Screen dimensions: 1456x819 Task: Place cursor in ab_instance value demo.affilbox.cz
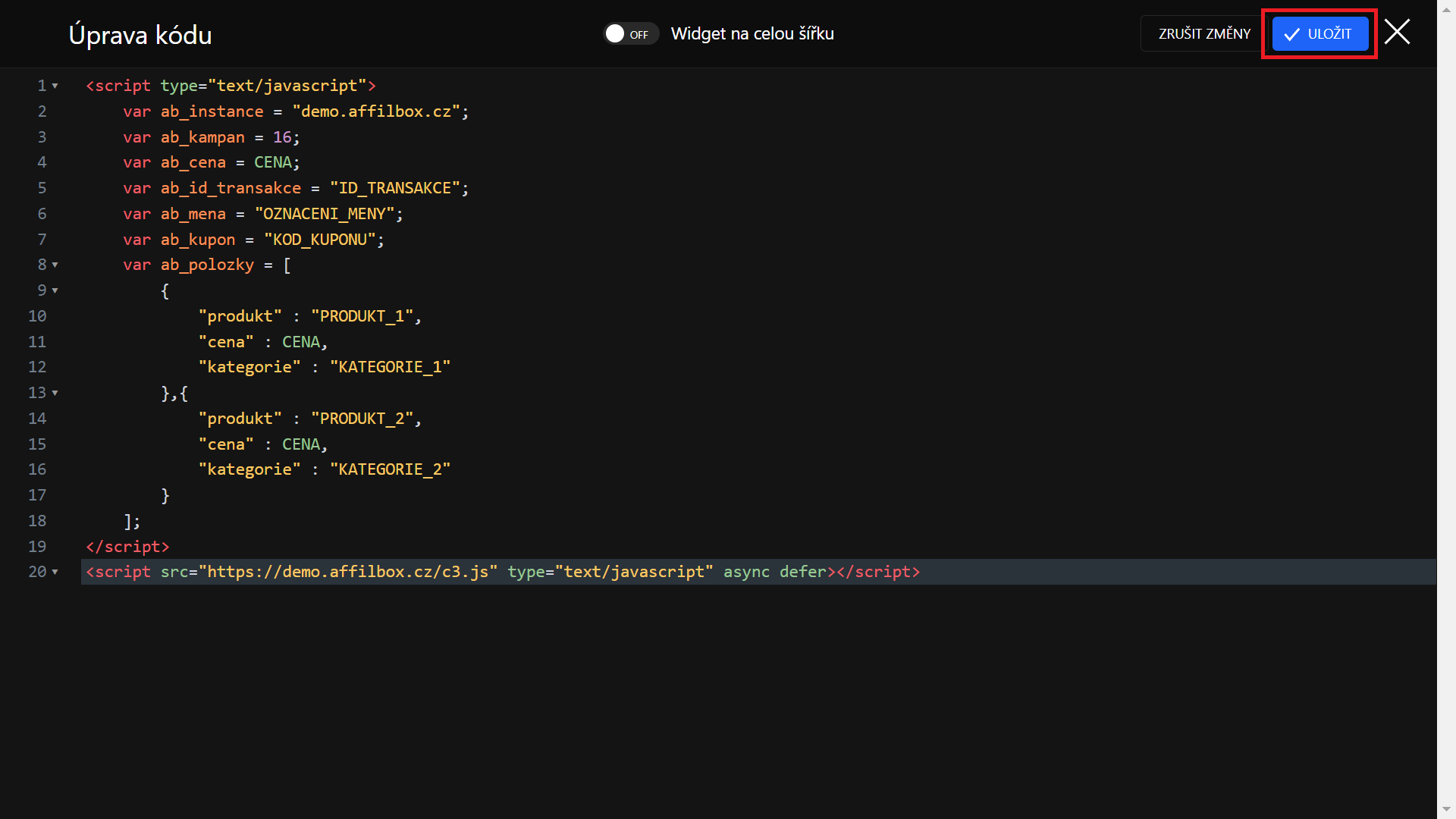(x=376, y=111)
